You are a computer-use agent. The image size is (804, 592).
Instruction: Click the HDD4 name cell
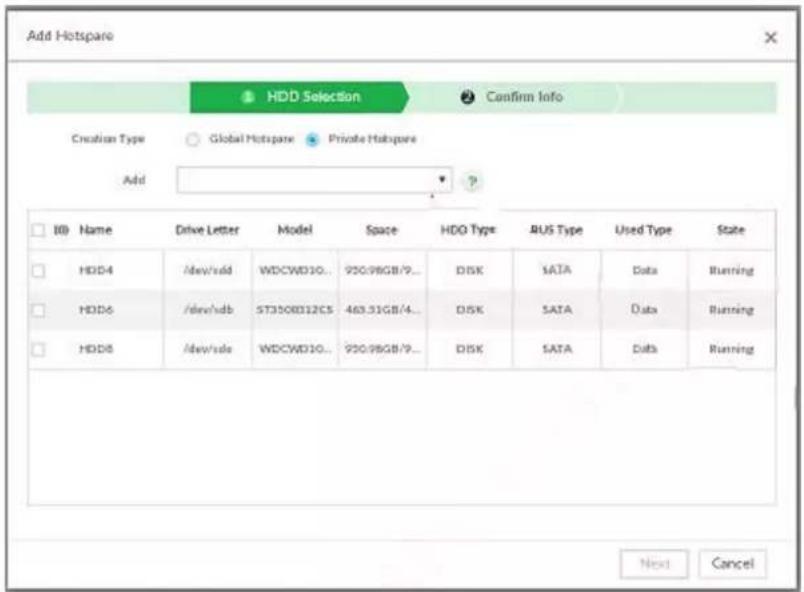click(x=96, y=270)
